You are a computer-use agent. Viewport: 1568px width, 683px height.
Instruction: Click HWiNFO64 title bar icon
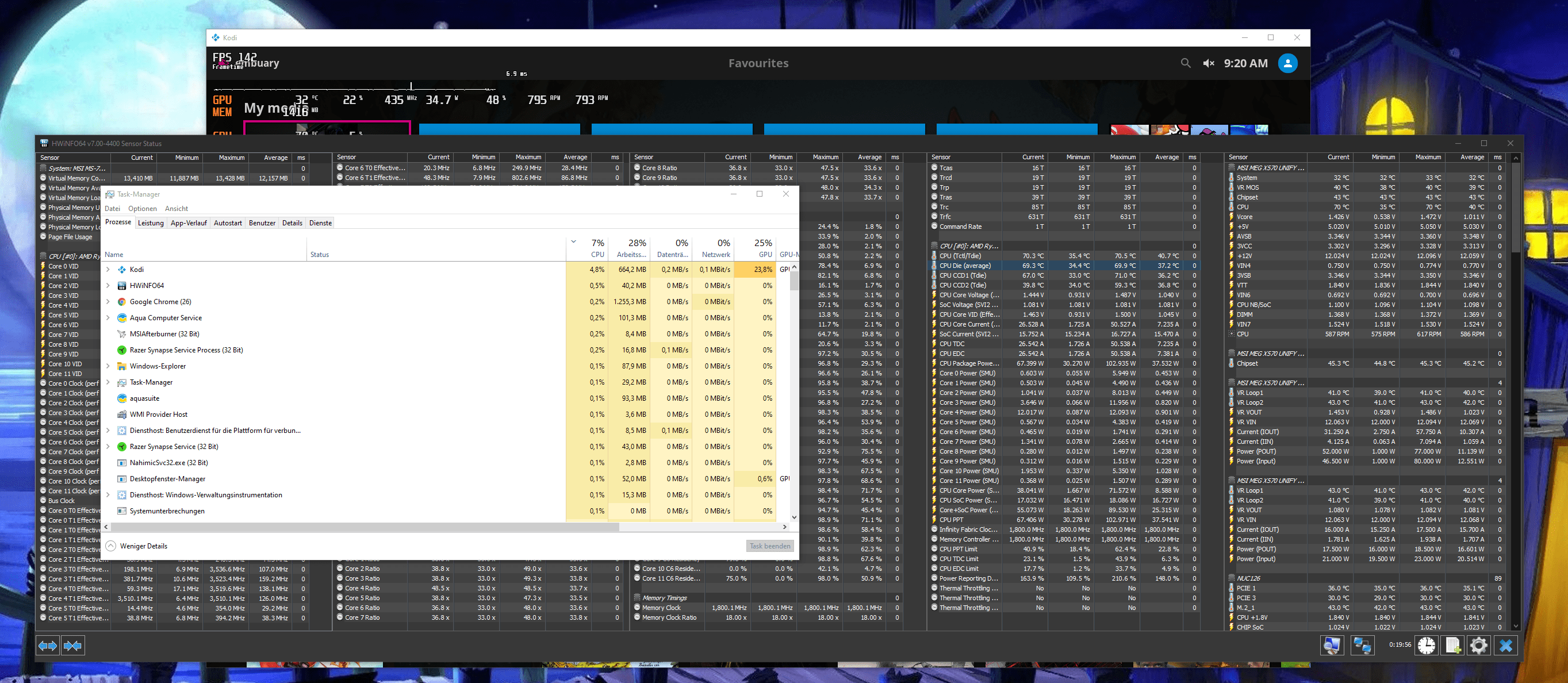44,144
